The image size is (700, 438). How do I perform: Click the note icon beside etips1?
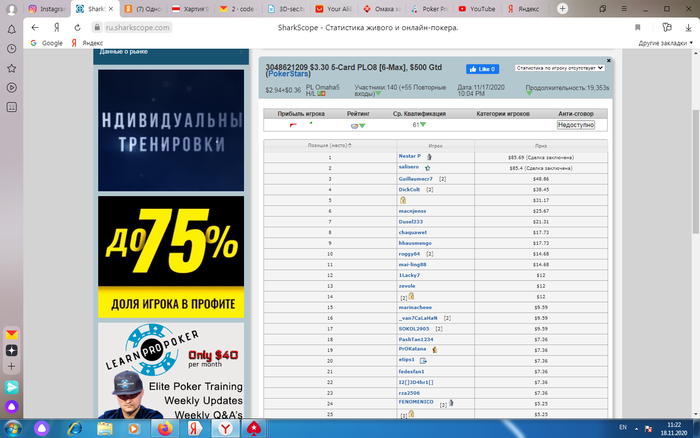[423, 360]
